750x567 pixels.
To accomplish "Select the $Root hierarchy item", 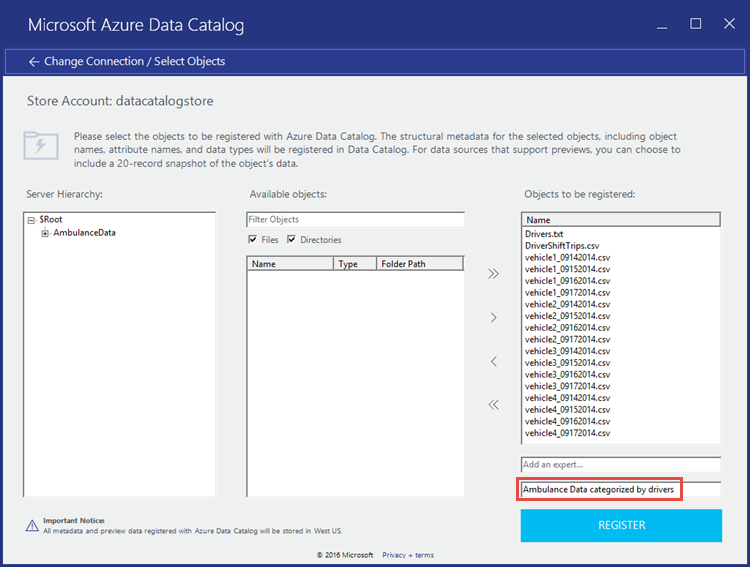I will (x=51, y=220).
